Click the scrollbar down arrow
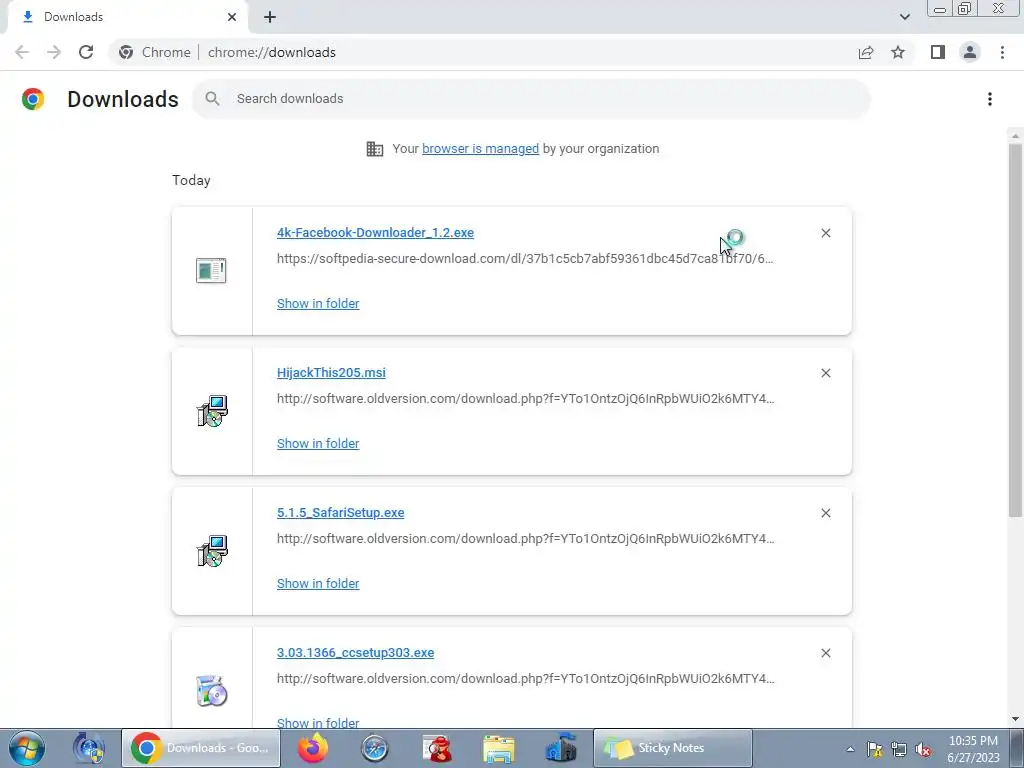Image resolution: width=1024 pixels, height=768 pixels. point(1015,719)
